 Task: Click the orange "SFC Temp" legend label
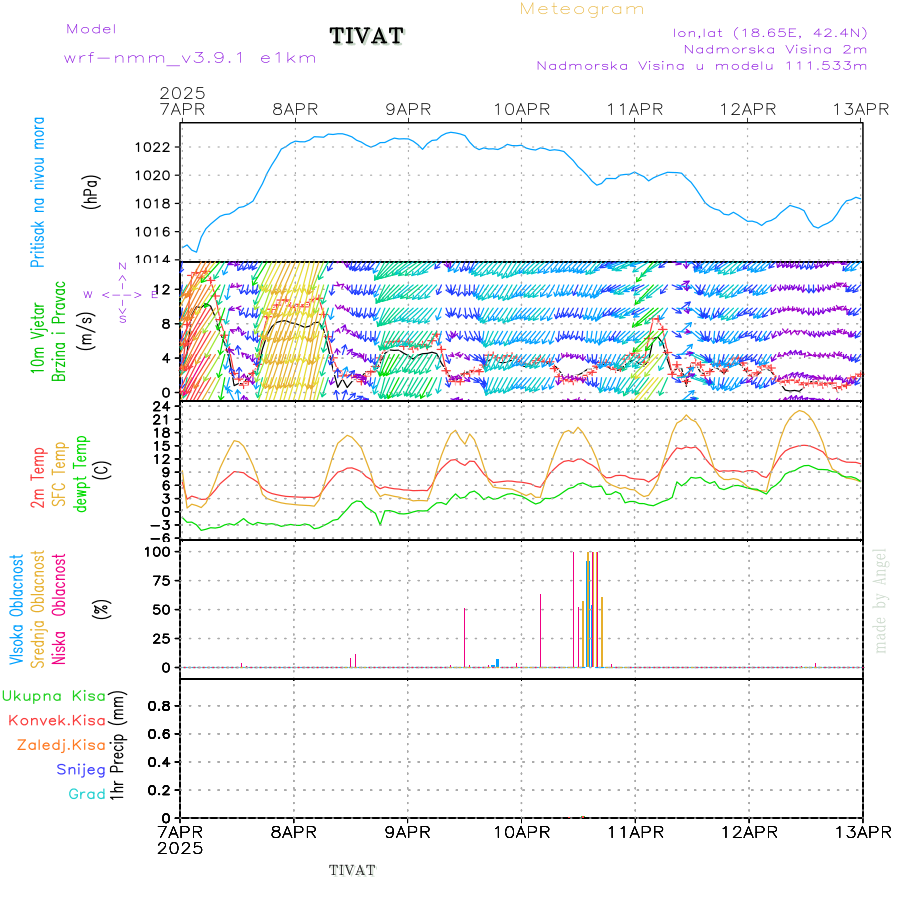pyautogui.click(x=59, y=474)
